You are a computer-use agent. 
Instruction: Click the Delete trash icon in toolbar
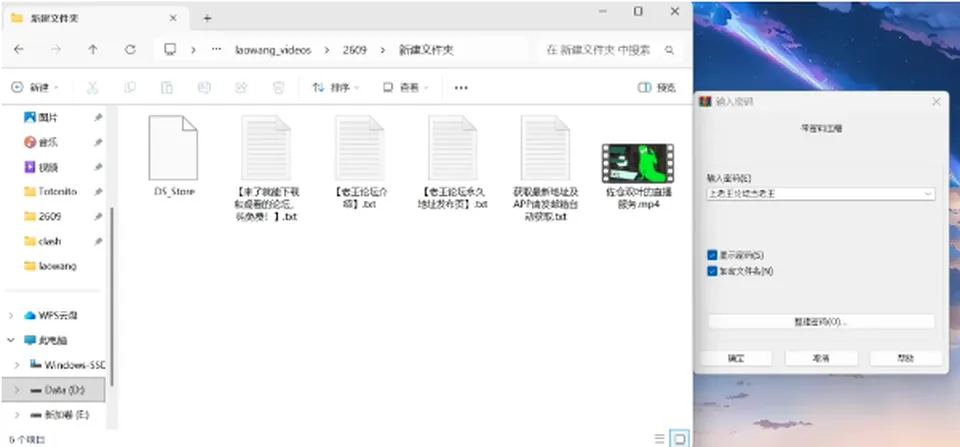coord(278,88)
